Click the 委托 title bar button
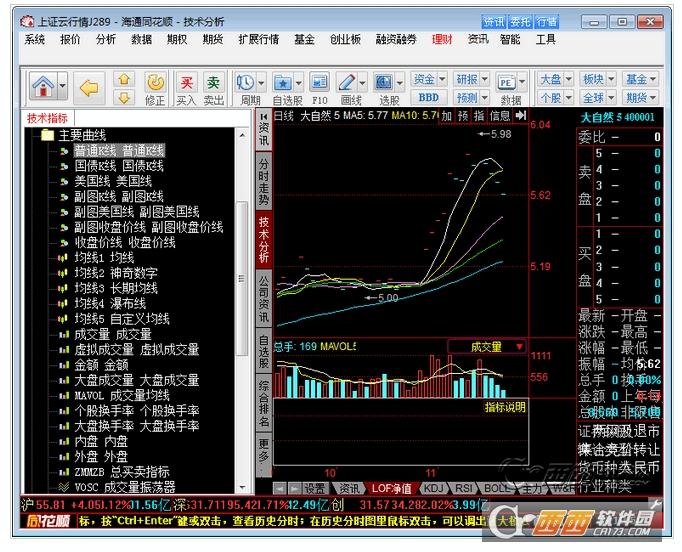 (x=520, y=22)
